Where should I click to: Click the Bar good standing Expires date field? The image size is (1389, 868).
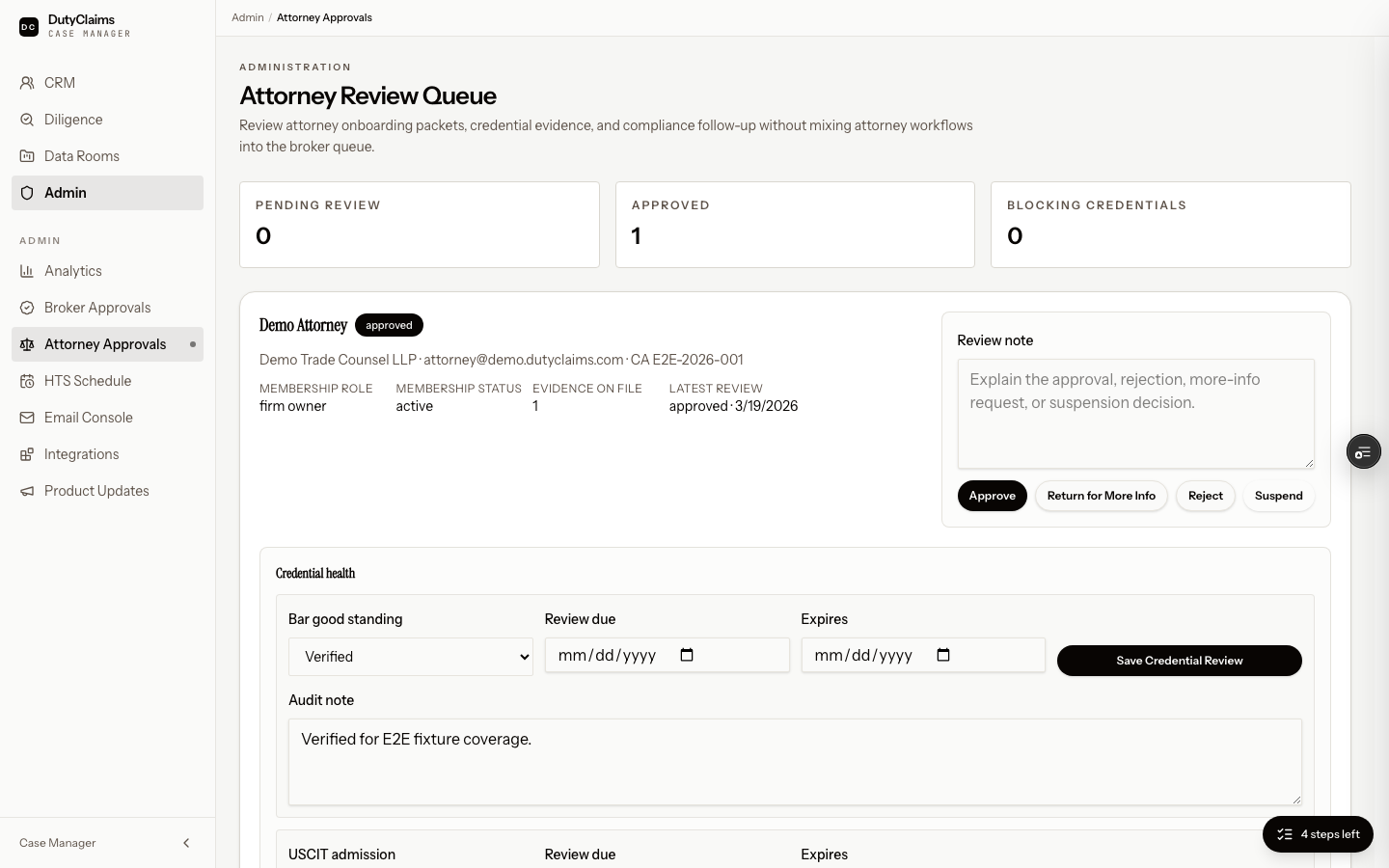(923, 655)
